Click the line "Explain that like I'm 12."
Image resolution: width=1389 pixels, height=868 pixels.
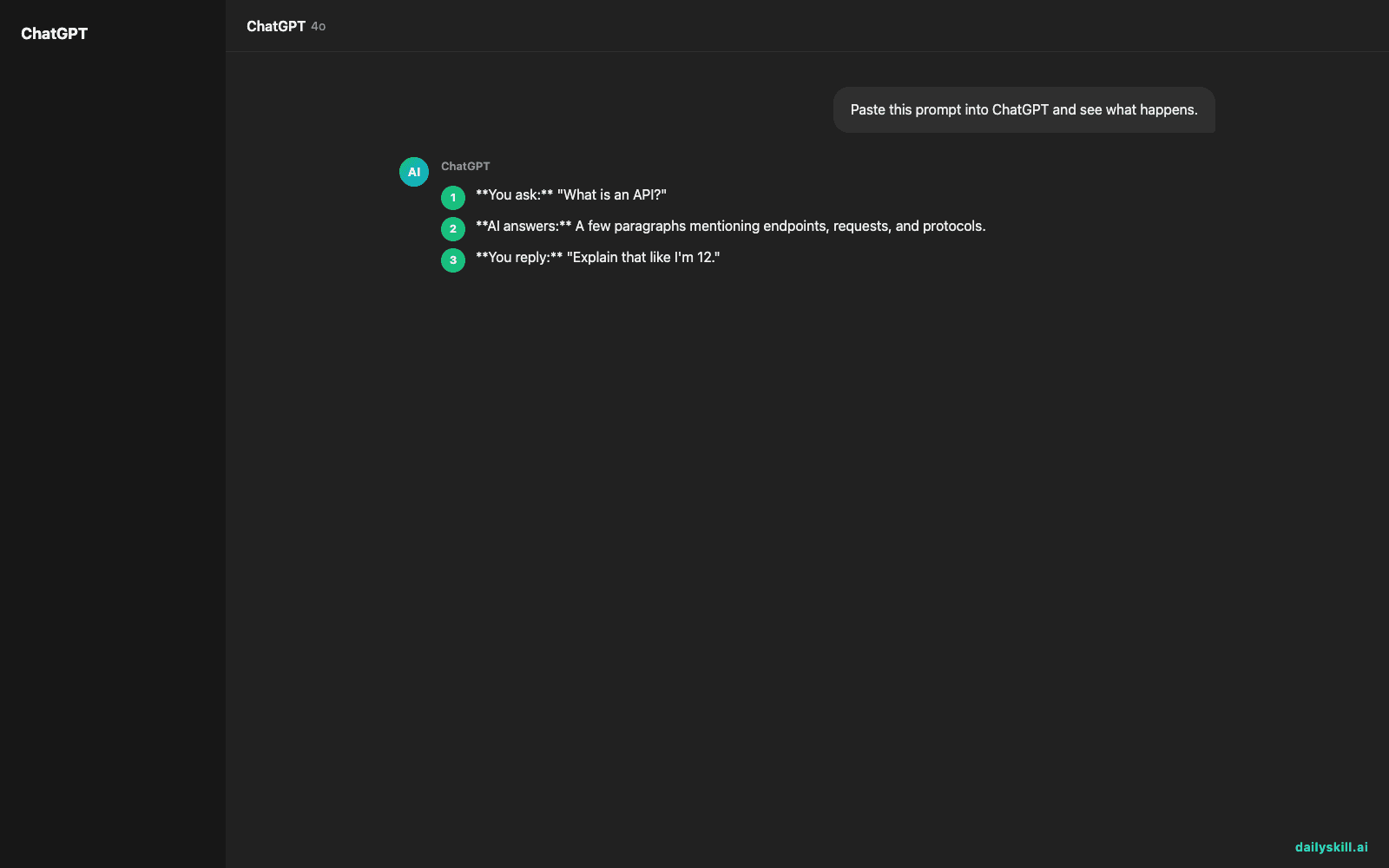click(x=598, y=258)
